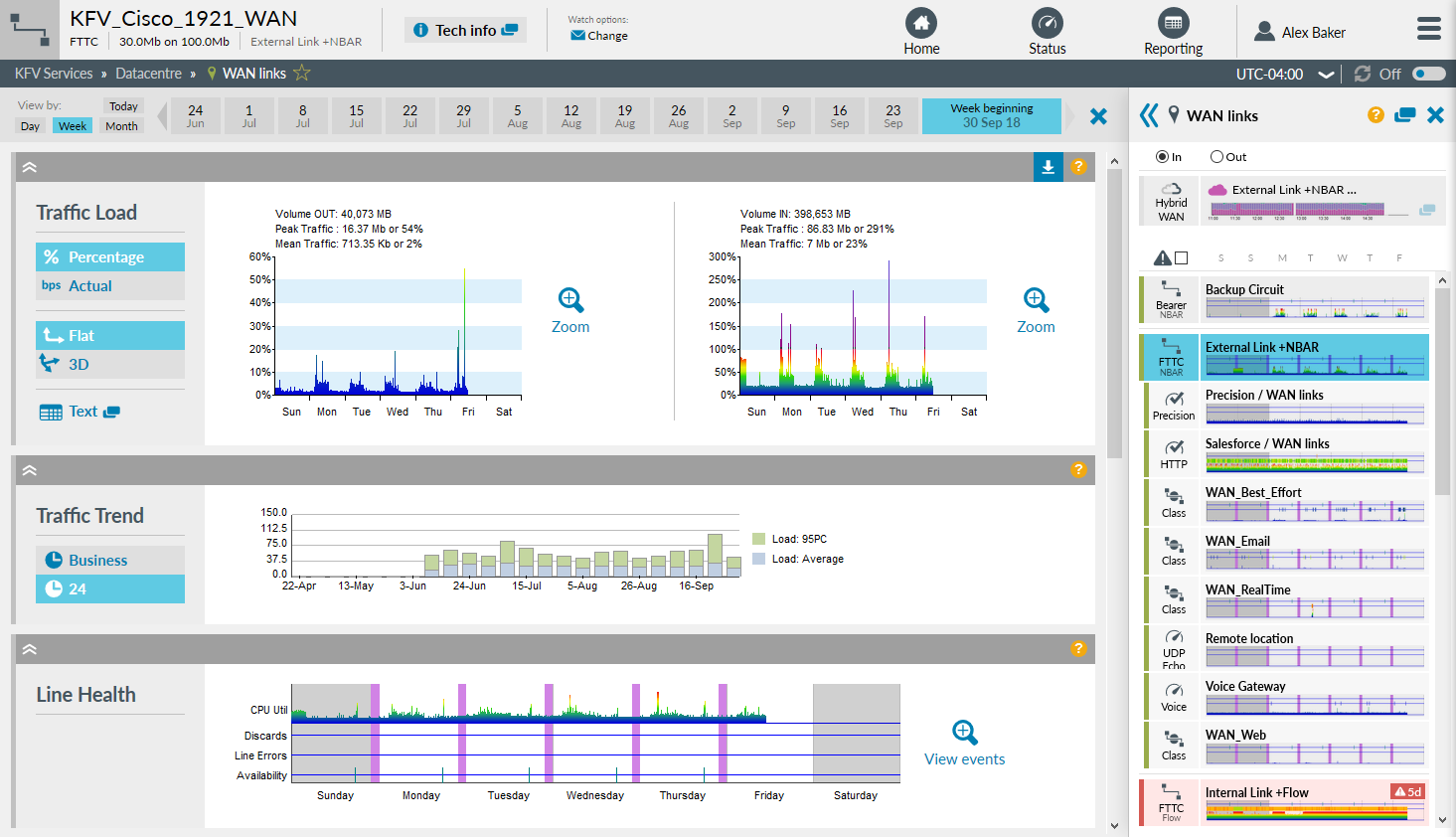Screen dimensions: 1456x837
Task: Click Load: Average legend swatch
Action: 759,559
